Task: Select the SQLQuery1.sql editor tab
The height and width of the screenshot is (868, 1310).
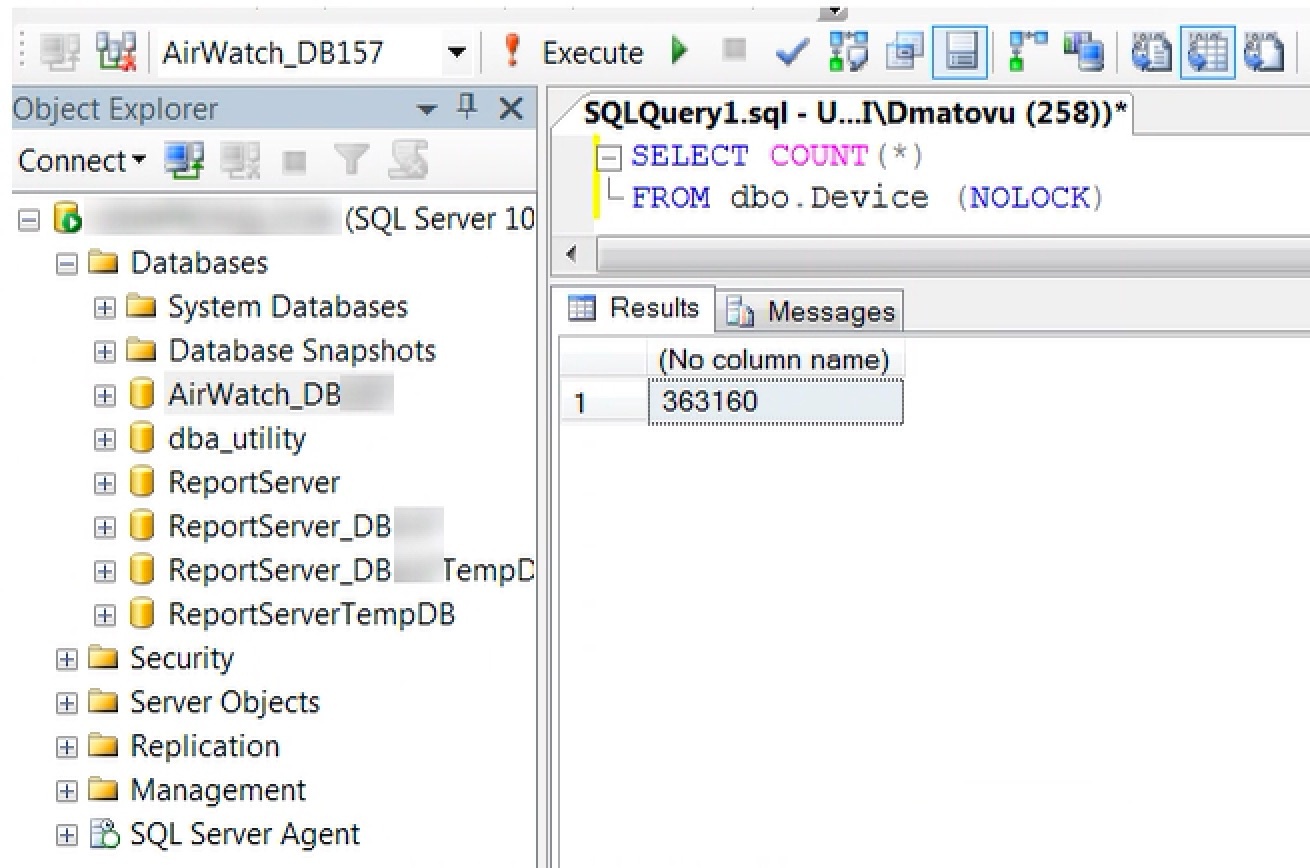Action: point(853,113)
